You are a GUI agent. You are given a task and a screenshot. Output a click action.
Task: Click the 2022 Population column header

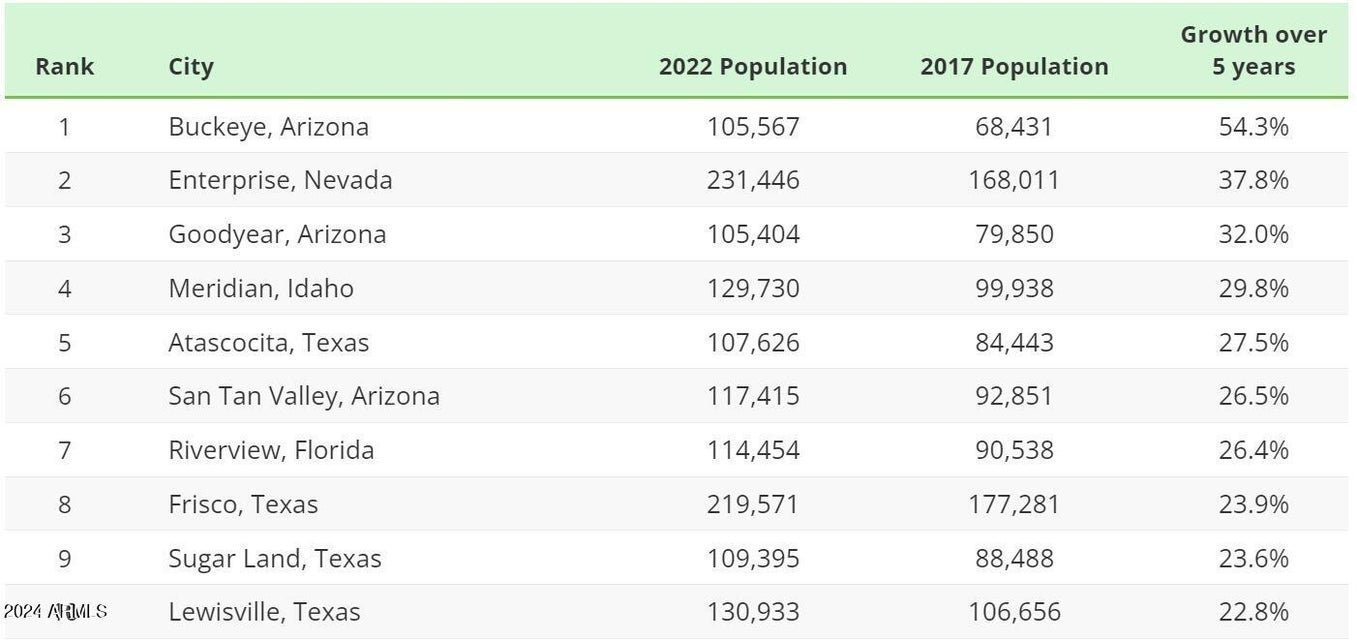pos(752,67)
